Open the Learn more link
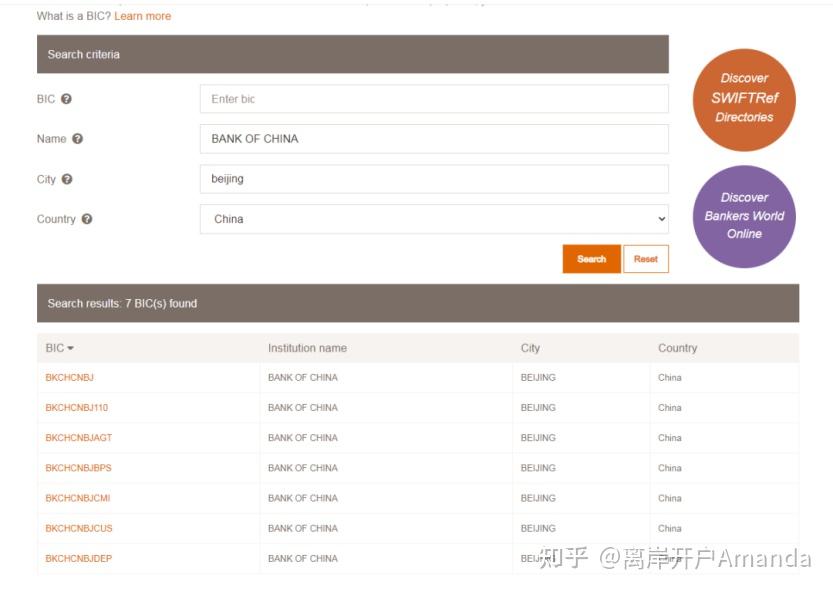This screenshot has height=592, width=833. (142, 16)
